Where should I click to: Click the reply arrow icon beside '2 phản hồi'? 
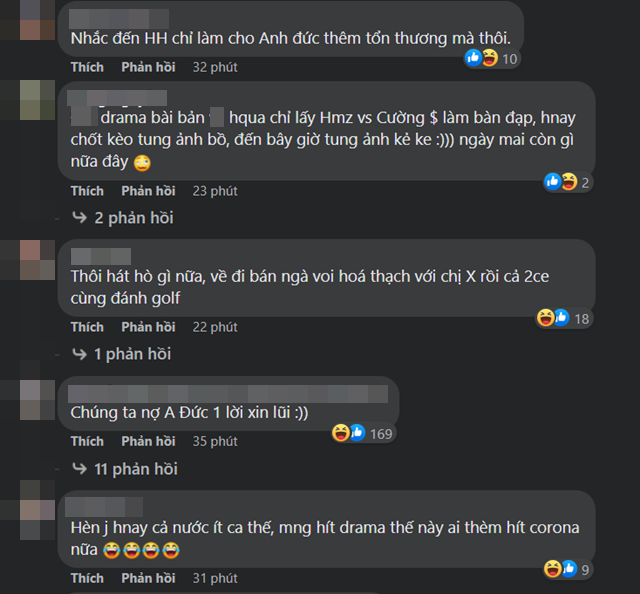[x=80, y=218]
